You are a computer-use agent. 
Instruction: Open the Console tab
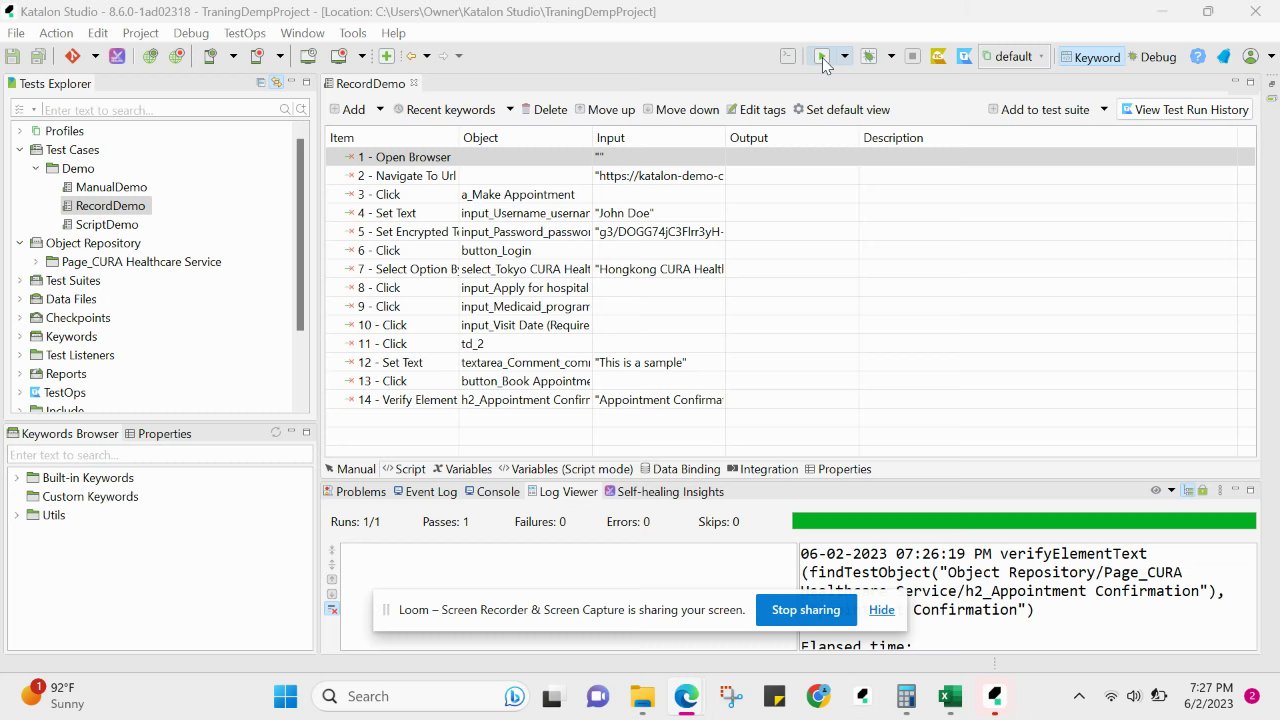491,492
